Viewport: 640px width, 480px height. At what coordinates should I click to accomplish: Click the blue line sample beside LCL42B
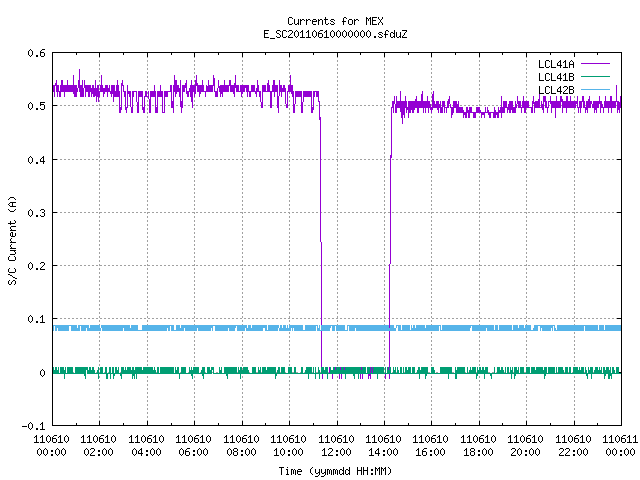[595, 89]
